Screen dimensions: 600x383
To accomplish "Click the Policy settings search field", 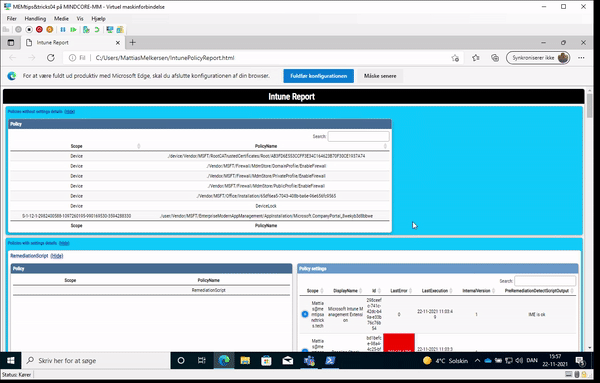I will [x=545, y=281].
